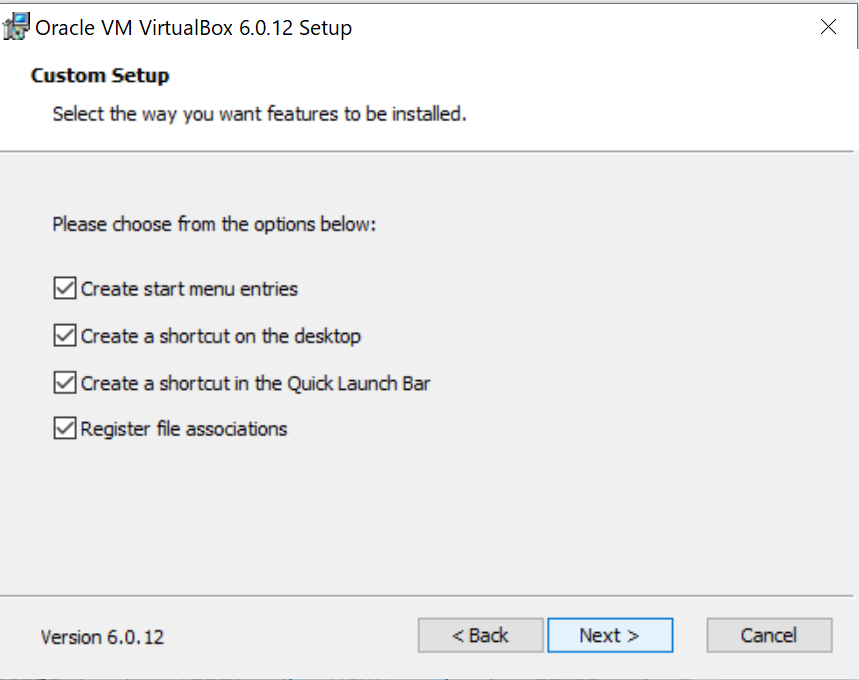Click the VirtualBox installer icon in title bar
Screen dimensions: 859x680
point(16,27)
